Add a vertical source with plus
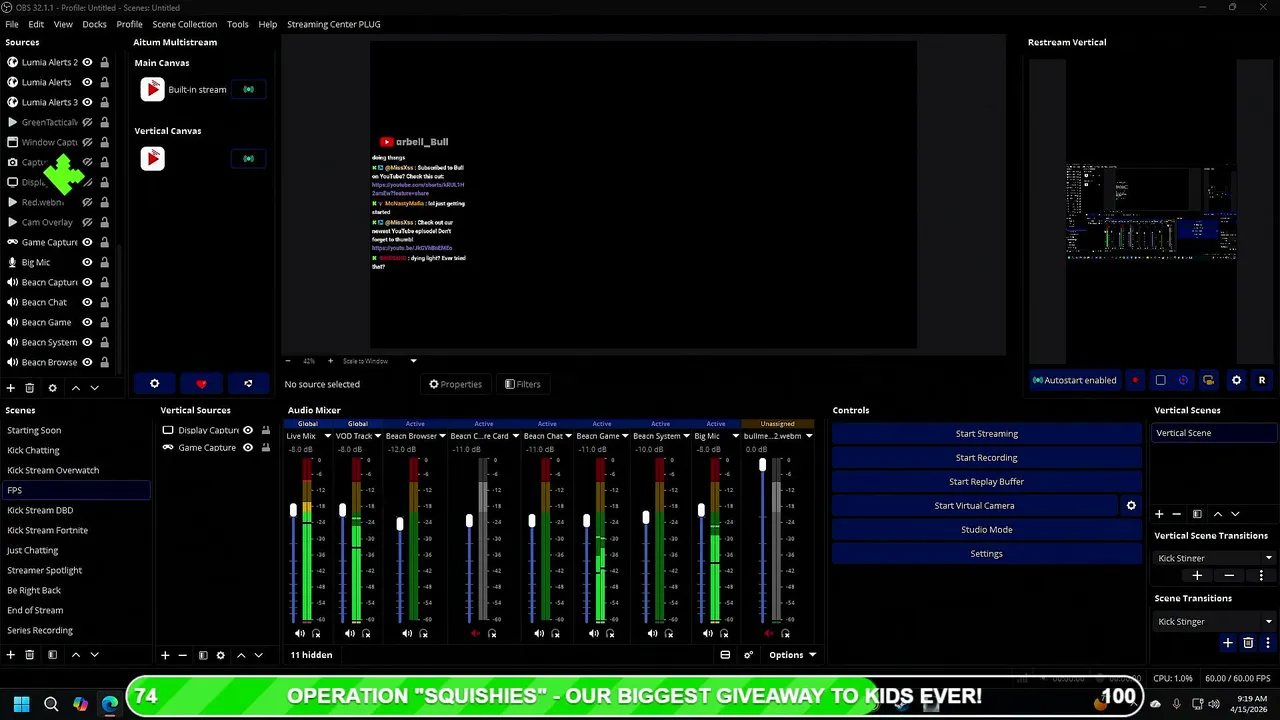This screenshot has width=1280, height=720. point(165,655)
